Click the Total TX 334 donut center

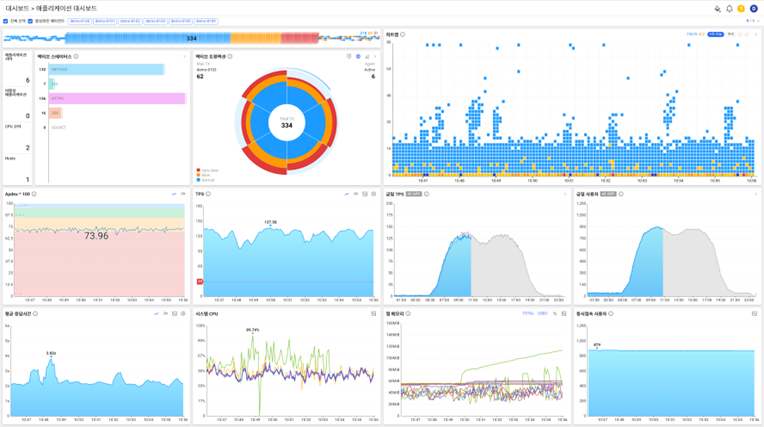pyautogui.click(x=286, y=123)
